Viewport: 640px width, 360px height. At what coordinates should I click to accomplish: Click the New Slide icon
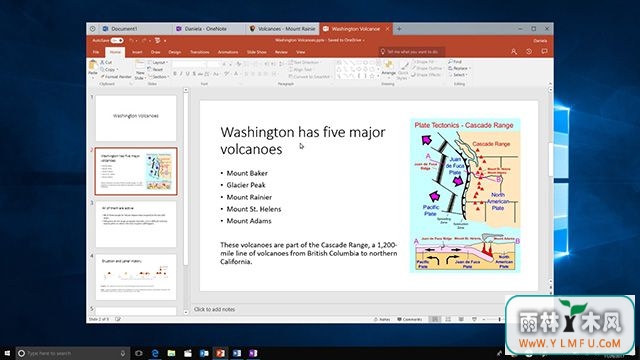click(x=140, y=65)
